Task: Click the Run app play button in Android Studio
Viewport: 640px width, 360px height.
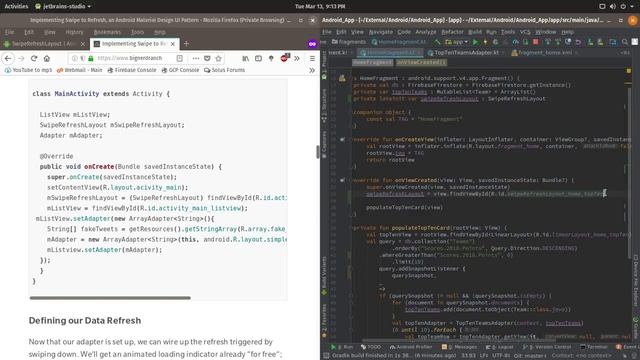Action: click(475, 42)
